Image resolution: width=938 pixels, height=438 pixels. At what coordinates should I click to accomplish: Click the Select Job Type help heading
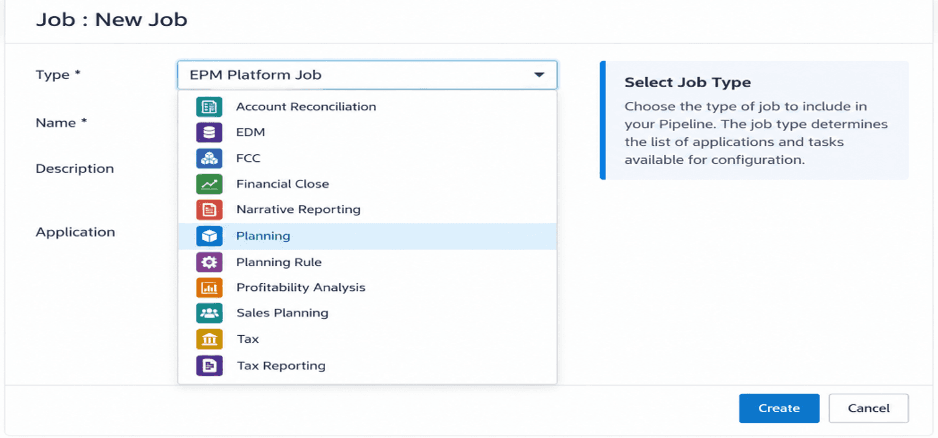688,83
